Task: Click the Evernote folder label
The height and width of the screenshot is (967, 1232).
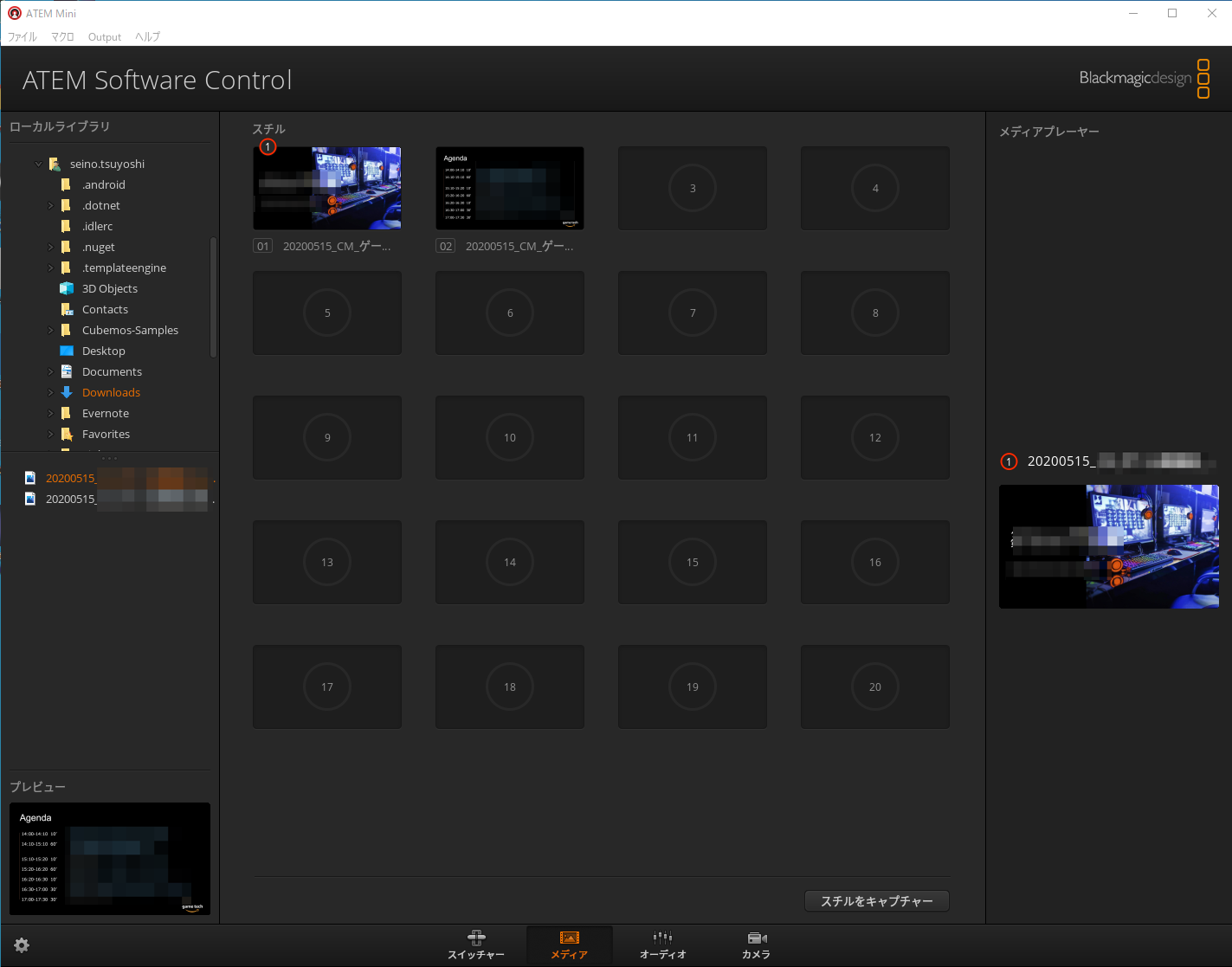Action: (106, 413)
